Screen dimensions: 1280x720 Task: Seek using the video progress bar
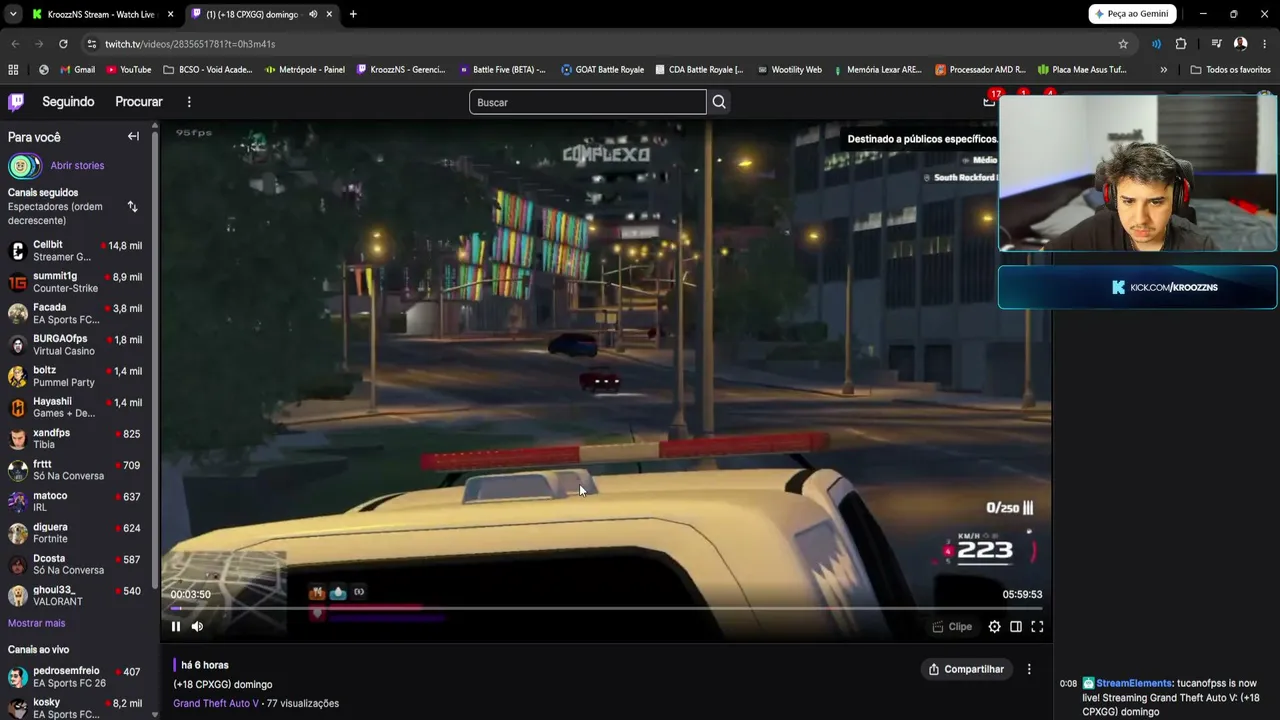[x=606, y=608]
